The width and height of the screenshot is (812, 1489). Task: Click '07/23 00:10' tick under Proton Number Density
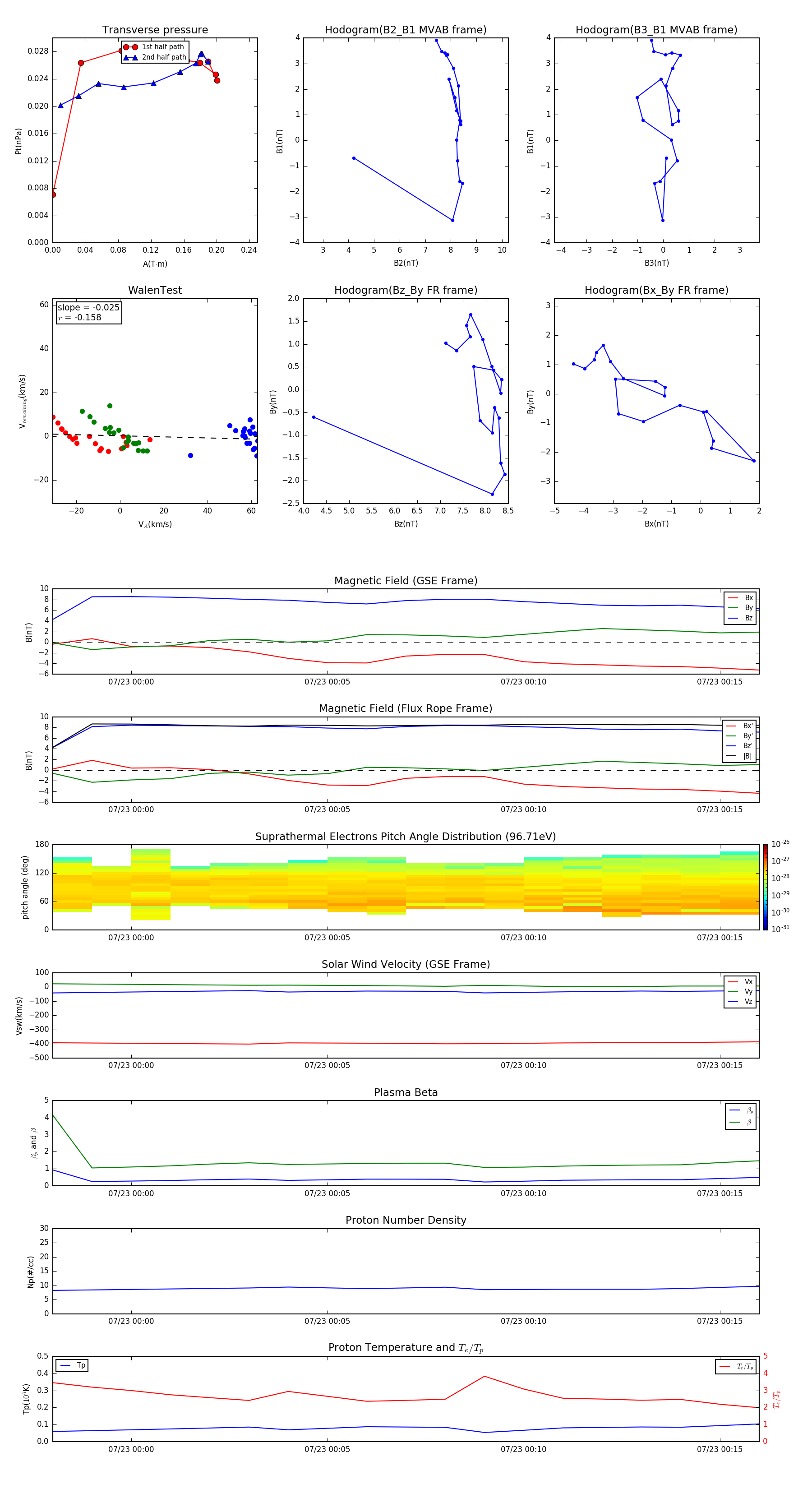coord(524,1321)
